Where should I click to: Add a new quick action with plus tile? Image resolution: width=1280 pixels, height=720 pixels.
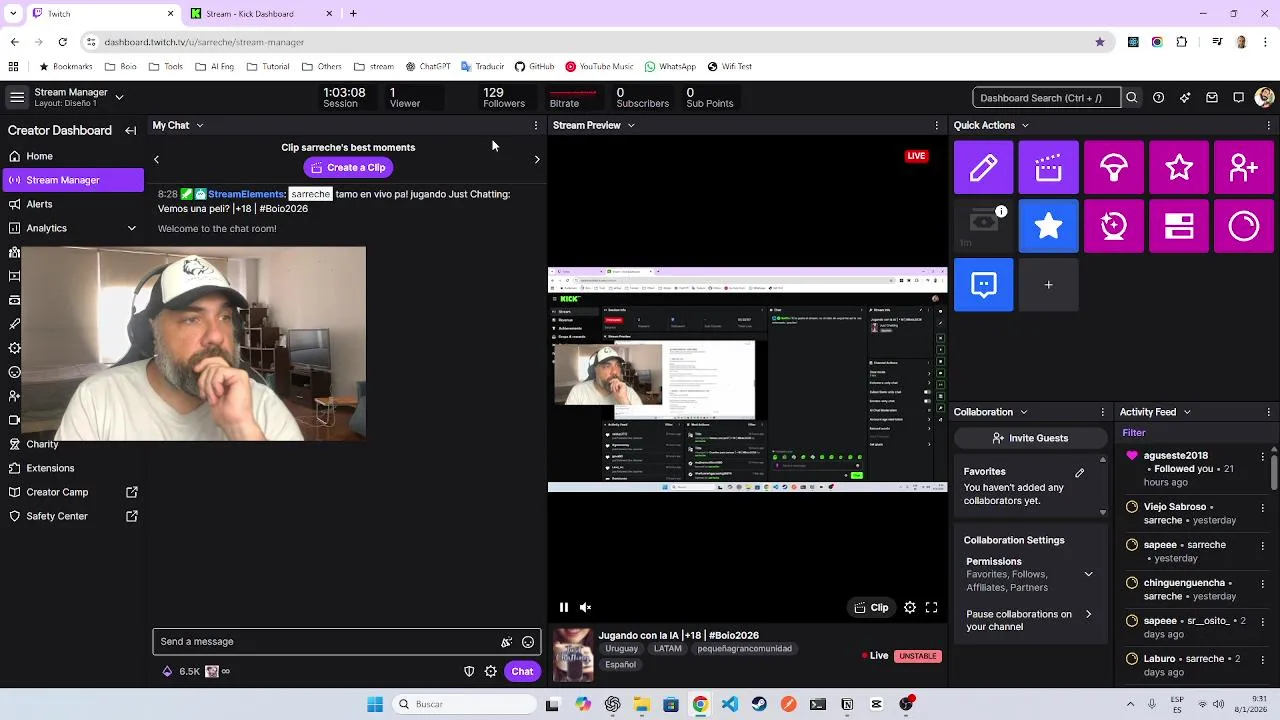point(1048,285)
